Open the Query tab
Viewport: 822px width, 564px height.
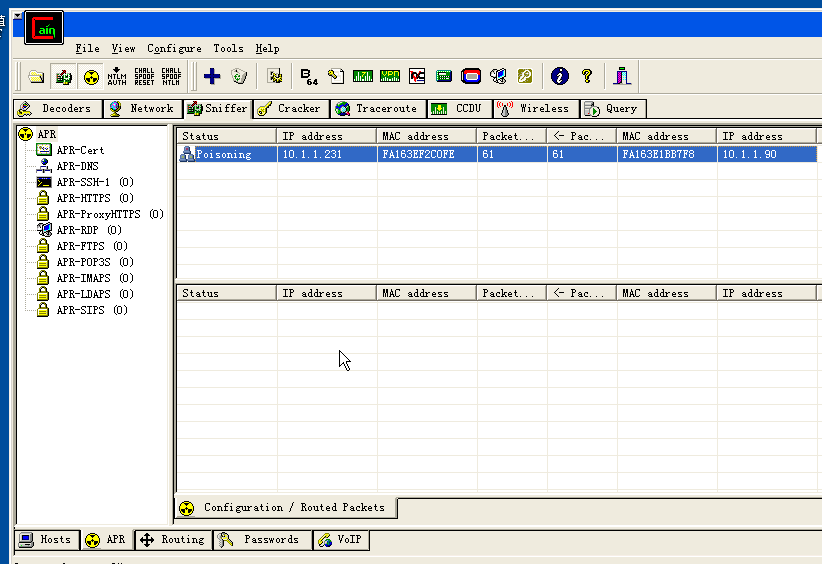(613, 109)
